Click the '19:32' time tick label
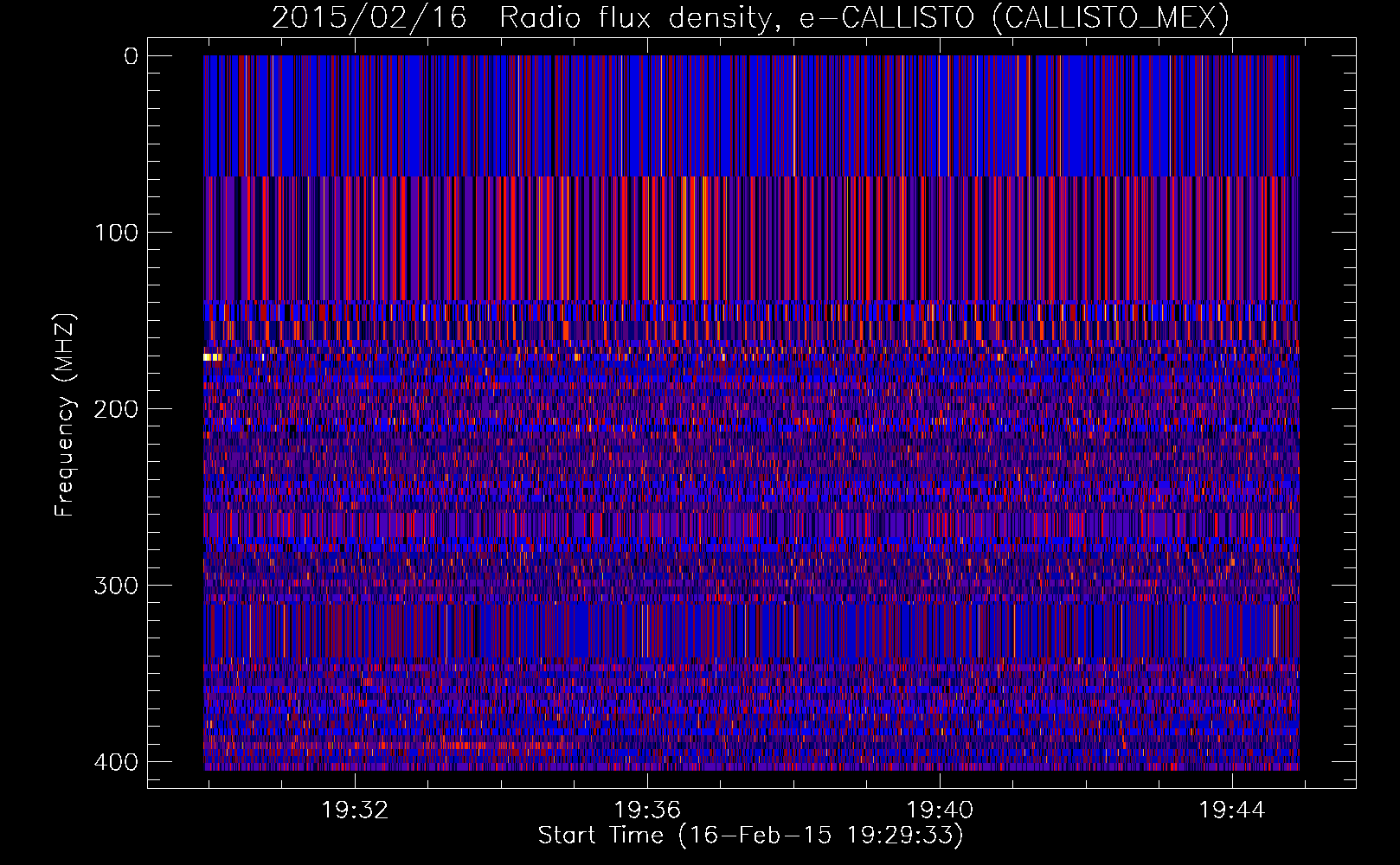The height and width of the screenshot is (865, 1400). tap(355, 810)
